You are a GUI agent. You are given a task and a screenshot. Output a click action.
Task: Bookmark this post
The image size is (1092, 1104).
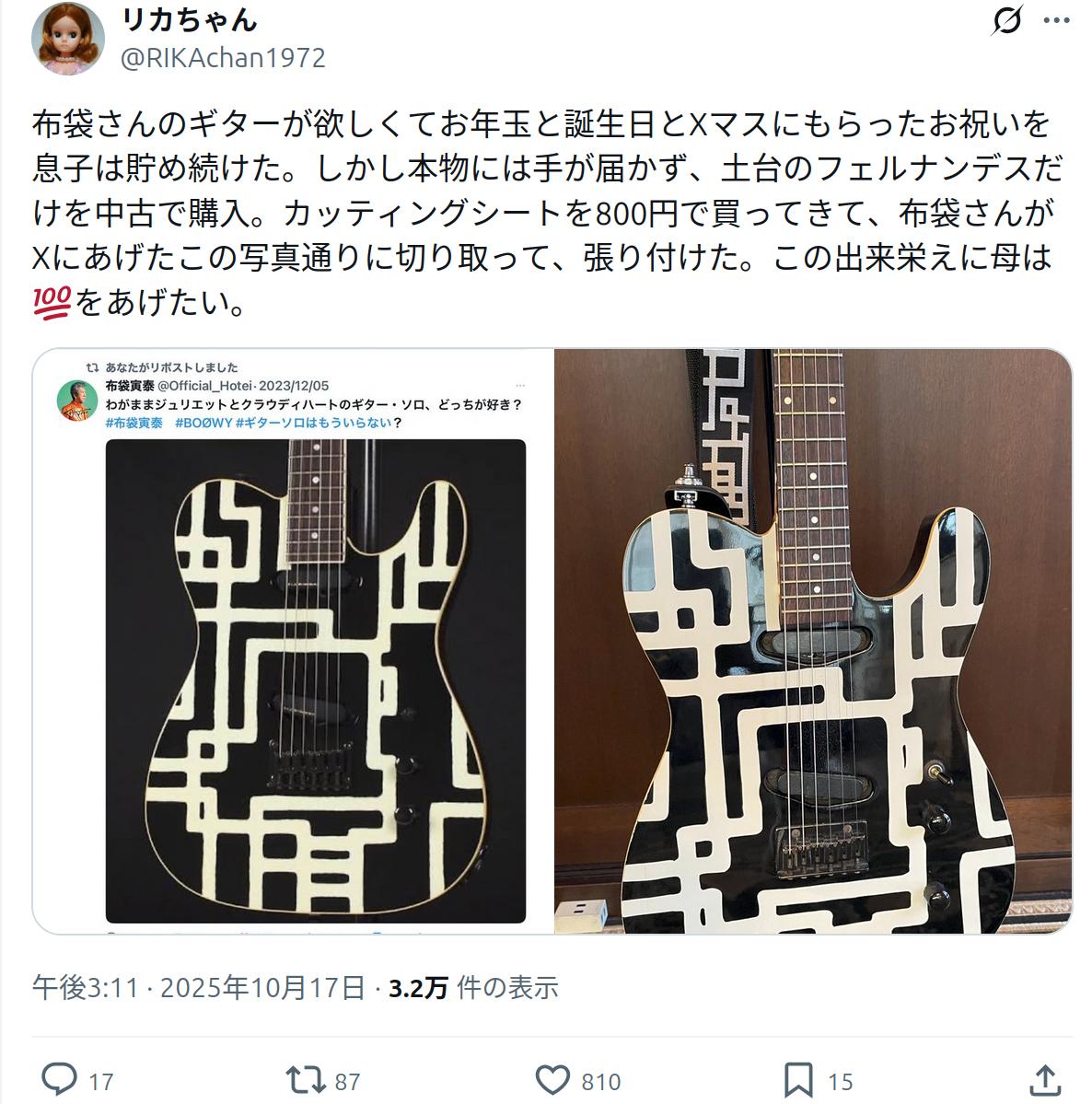coord(798,1080)
